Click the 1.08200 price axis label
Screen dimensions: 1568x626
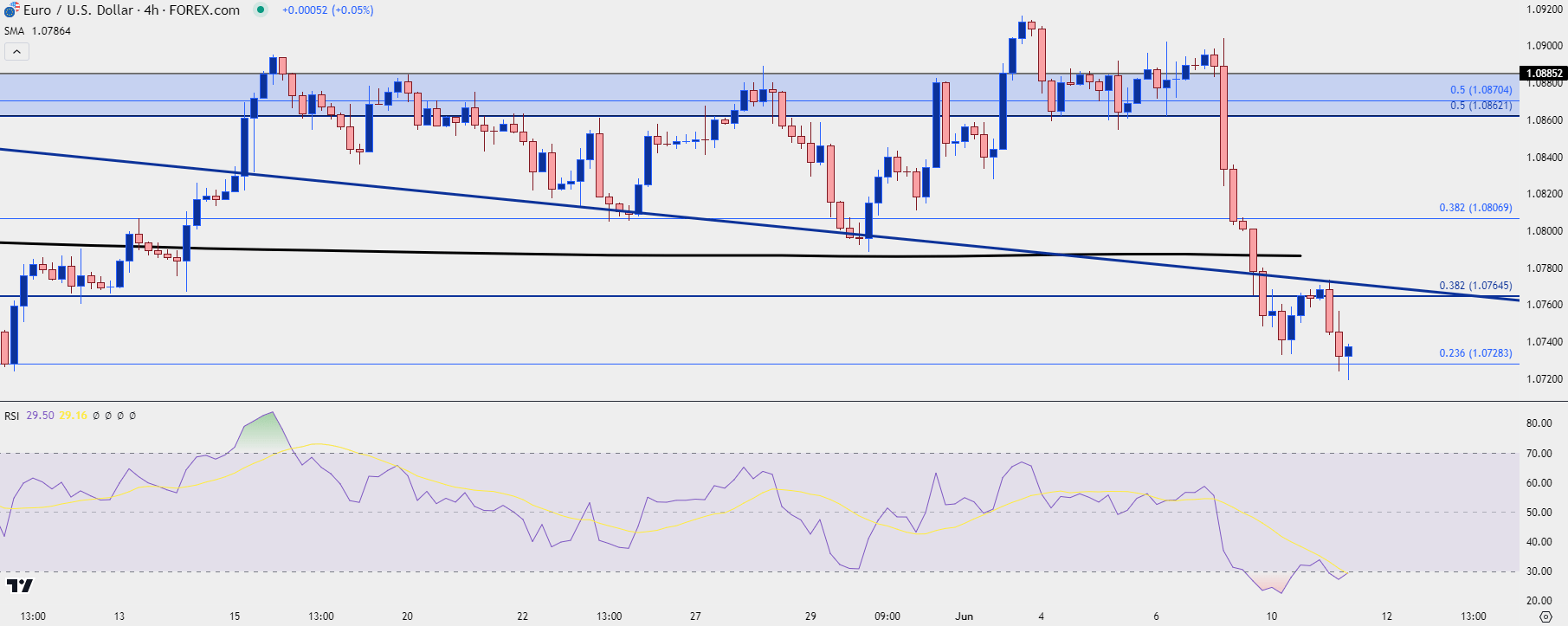click(1545, 194)
